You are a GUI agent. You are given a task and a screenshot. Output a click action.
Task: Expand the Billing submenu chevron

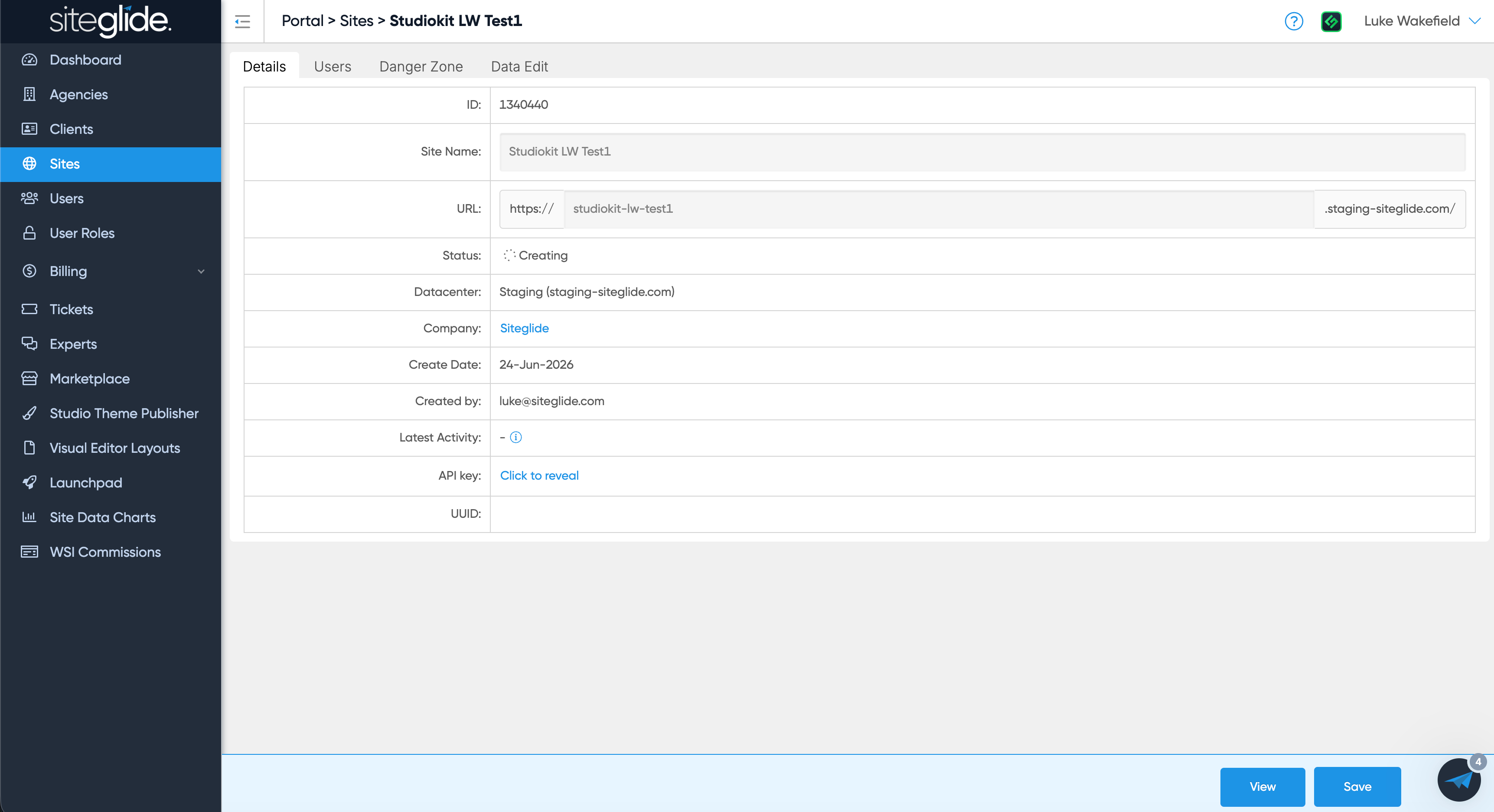coord(201,271)
